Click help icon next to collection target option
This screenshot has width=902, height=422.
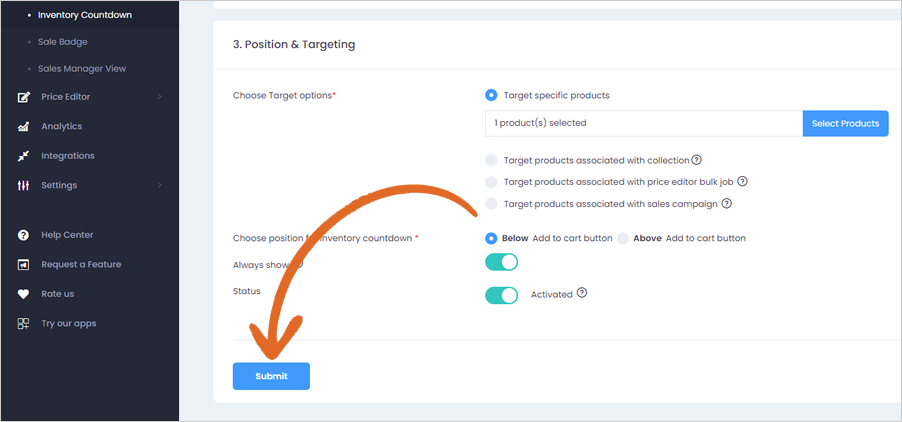coord(697,160)
